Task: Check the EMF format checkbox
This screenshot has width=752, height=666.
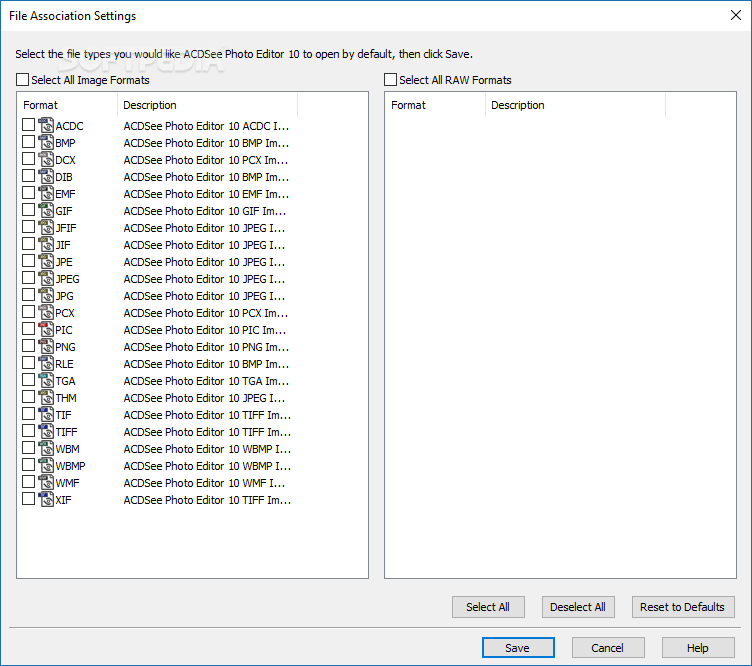Action: tap(28, 193)
